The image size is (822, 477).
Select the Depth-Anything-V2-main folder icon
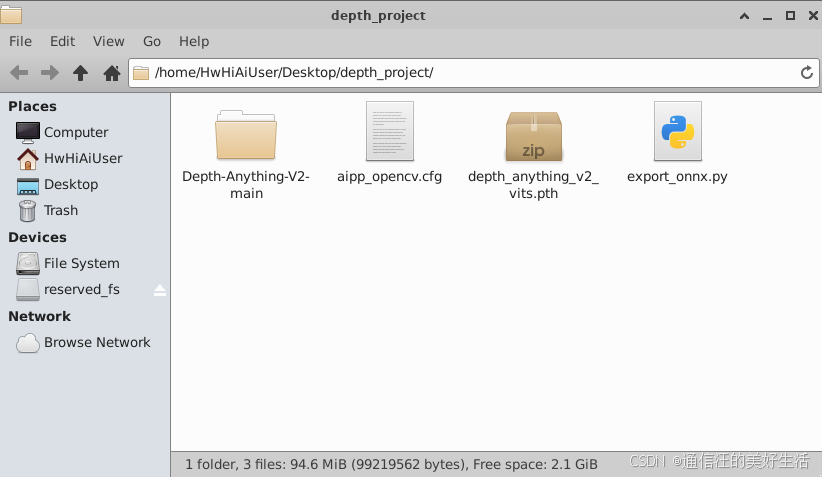246,134
